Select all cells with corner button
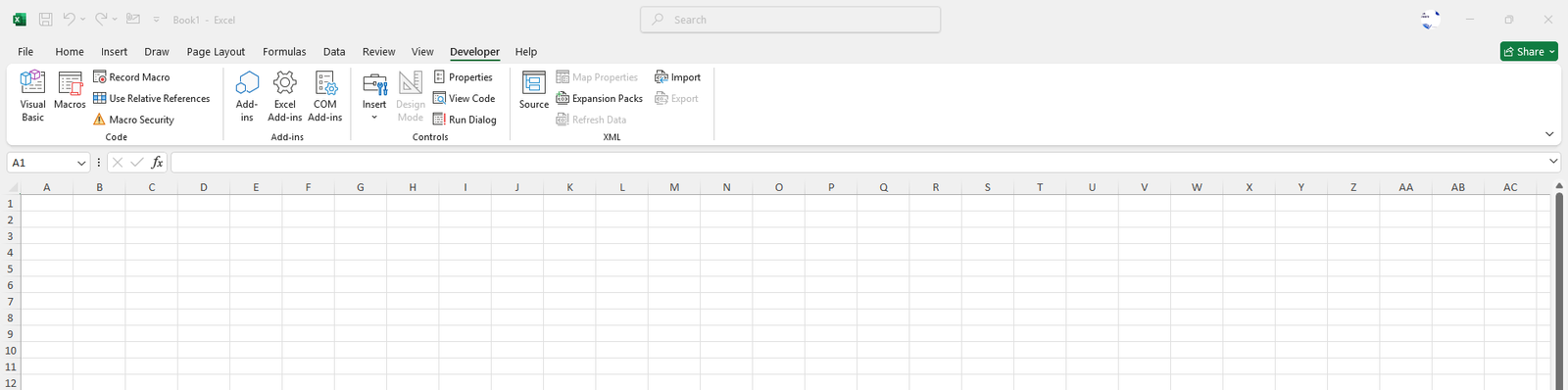Screen dimensions: 1568x390 (x=13, y=187)
